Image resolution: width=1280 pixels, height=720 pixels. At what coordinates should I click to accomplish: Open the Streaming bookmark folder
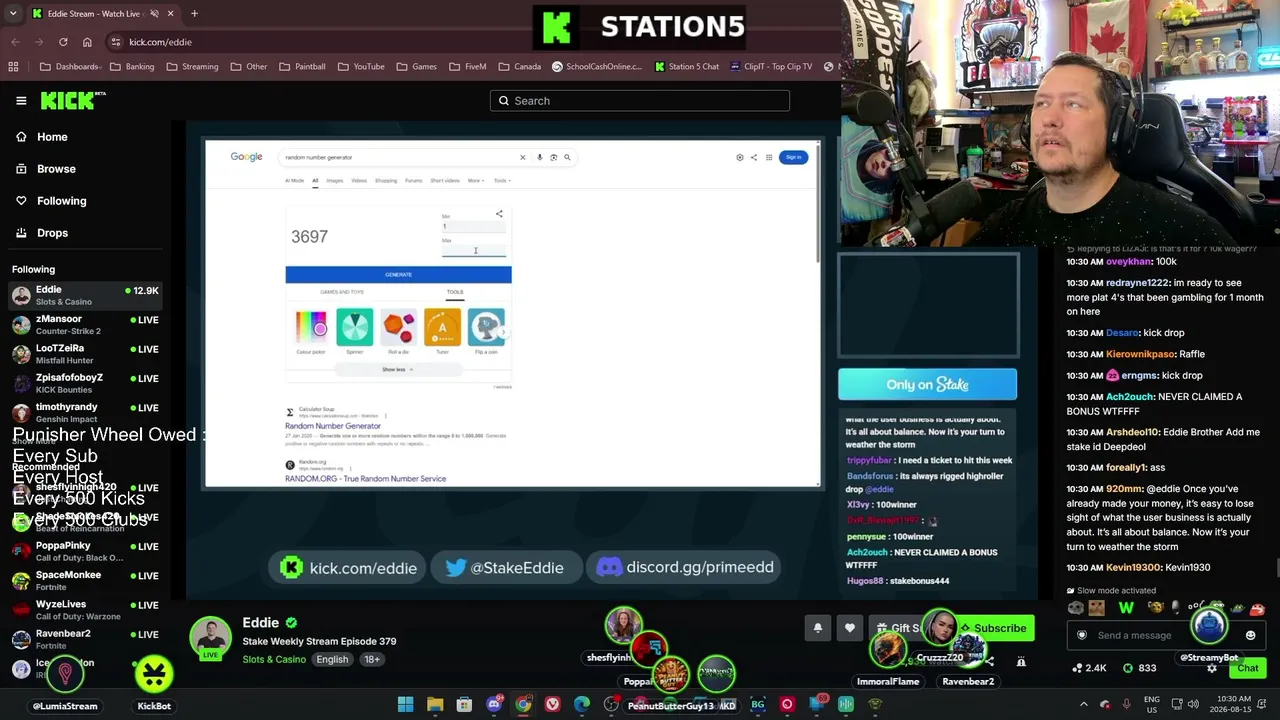[192, 67]
